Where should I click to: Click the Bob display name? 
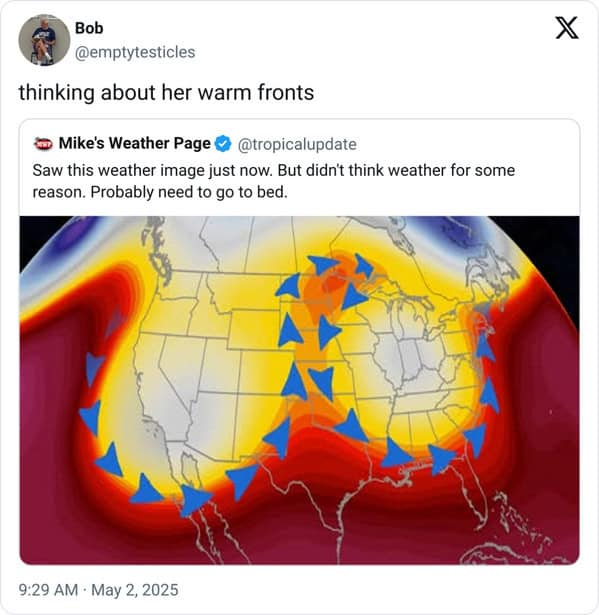[x=89, y=28]
